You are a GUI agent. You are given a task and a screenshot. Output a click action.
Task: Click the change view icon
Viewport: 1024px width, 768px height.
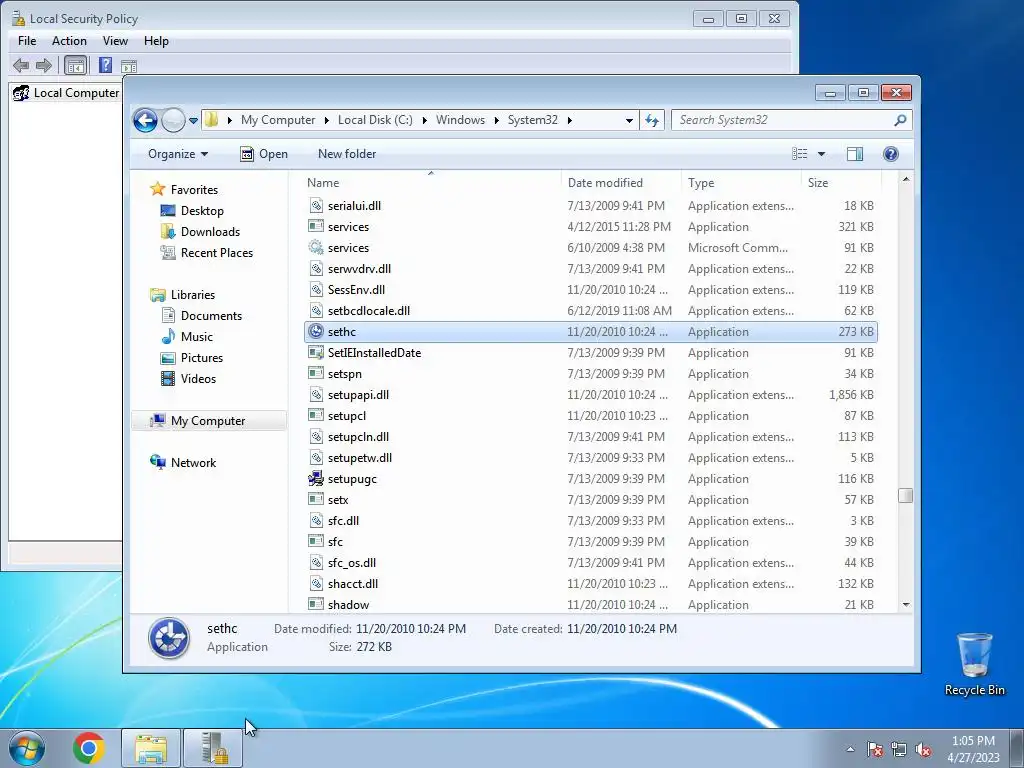[x=800, y=154]
